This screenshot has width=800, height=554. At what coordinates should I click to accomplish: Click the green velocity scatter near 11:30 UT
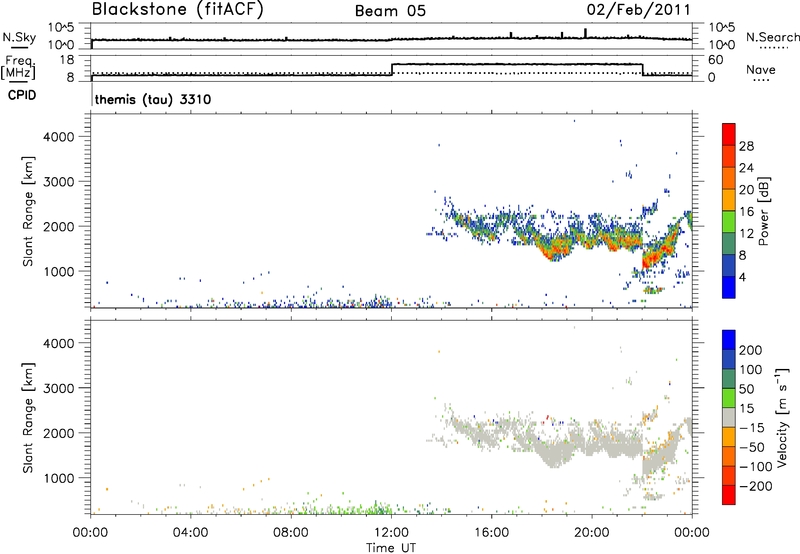378,508
